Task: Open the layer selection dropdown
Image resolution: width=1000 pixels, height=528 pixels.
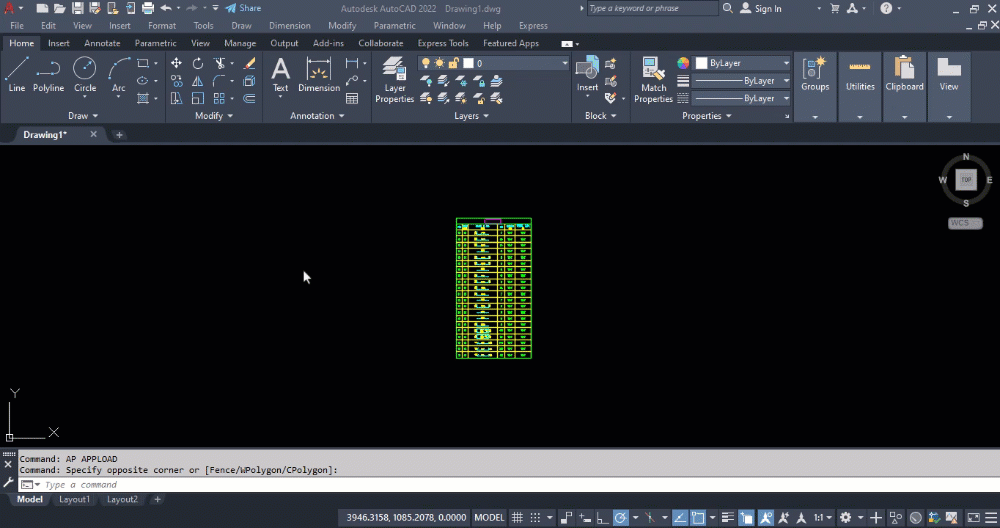Action: (563, 63)
